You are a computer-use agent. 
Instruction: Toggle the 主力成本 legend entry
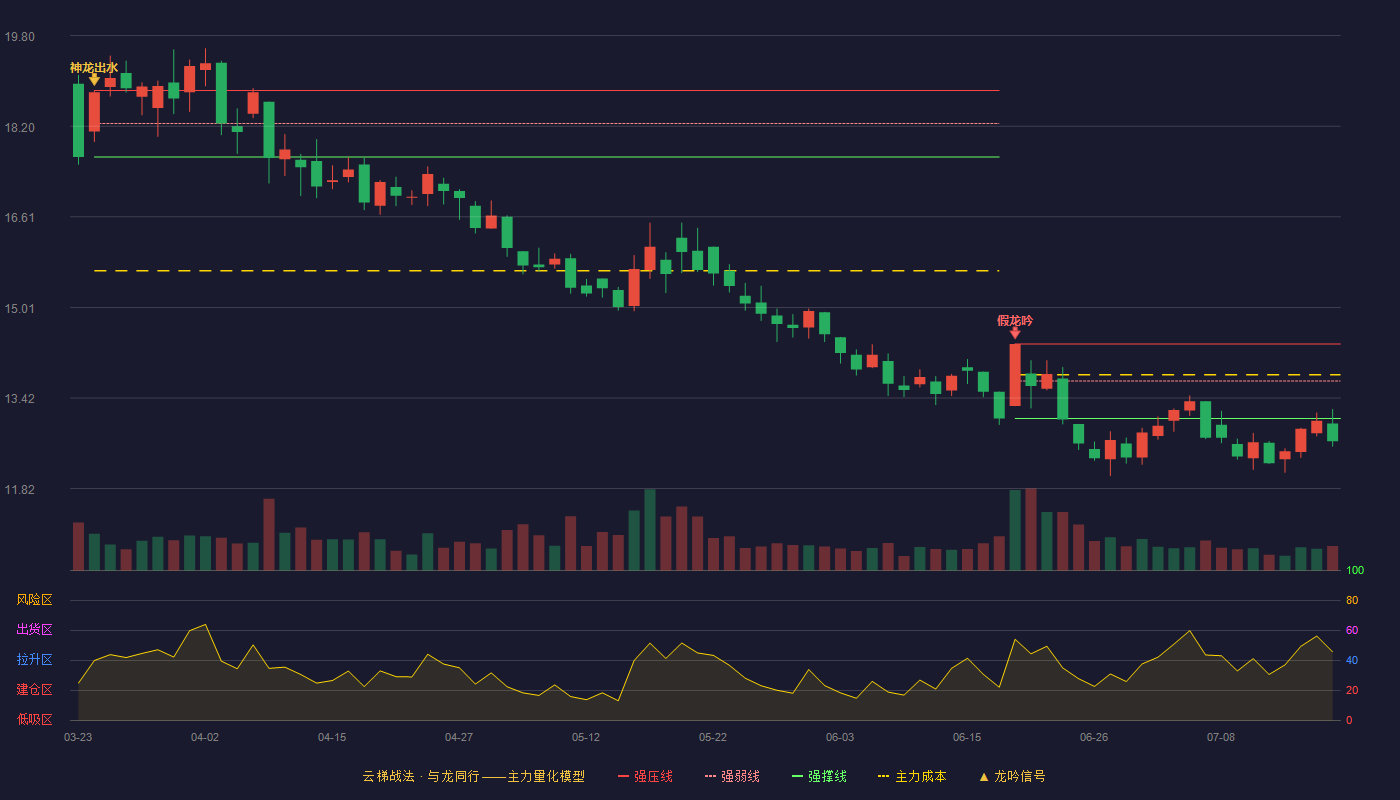click(x=912, y=776)
